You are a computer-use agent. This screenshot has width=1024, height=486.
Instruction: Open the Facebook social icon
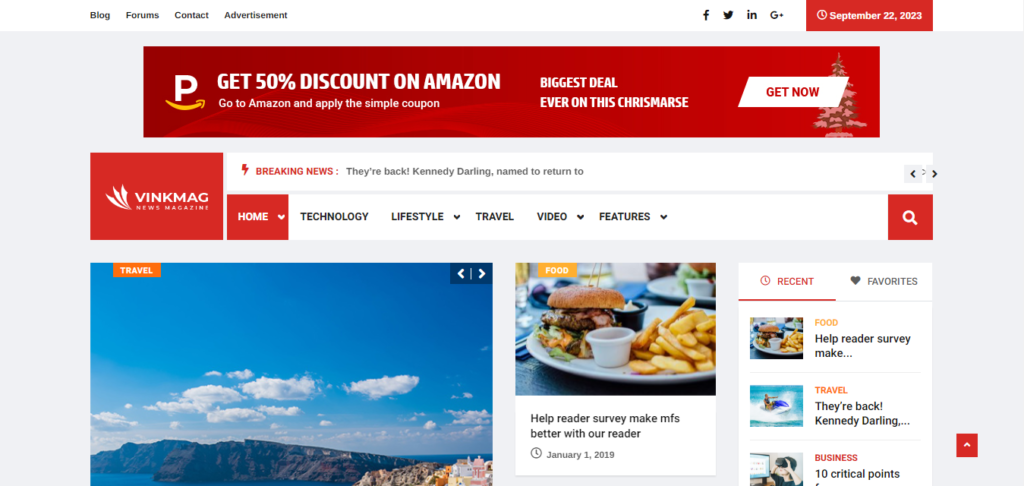point(705,15)
